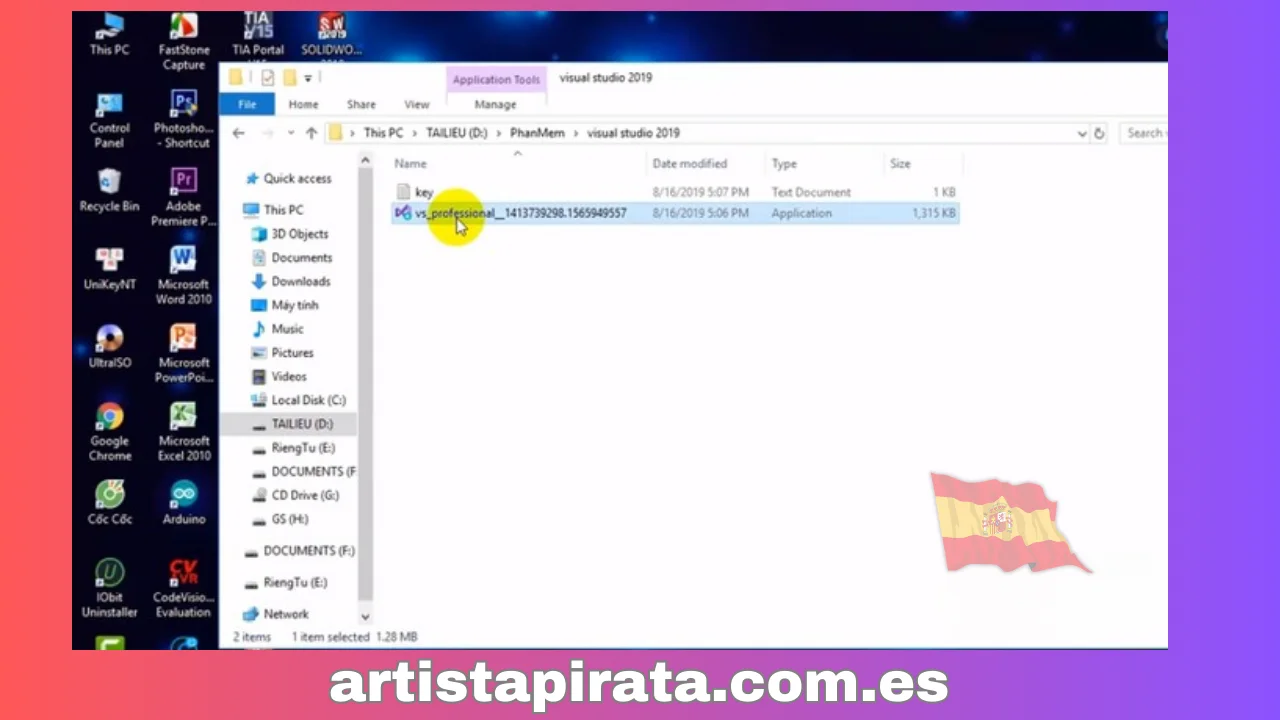The width and height of the screenshot is (1280, 720).
Task: Switch to the Home ribbon tab
Action: (303, 104)
